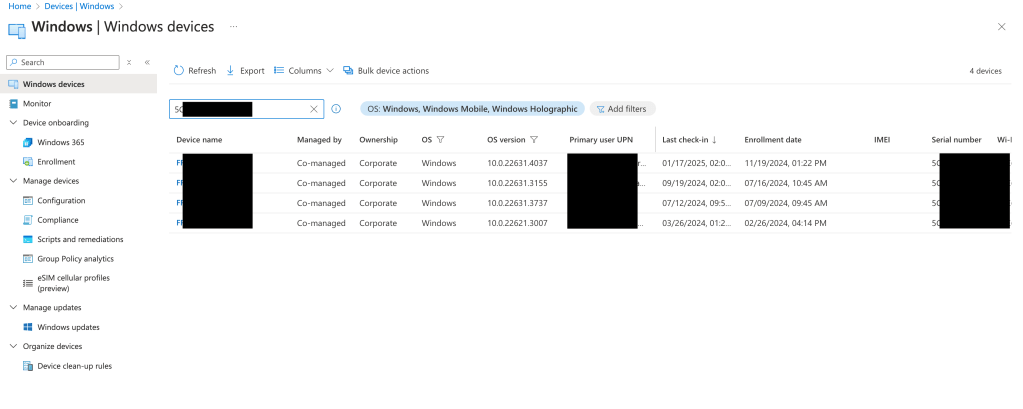1023x409 pixels.
Task: Open the Compliance menu item
Action: (57, 220)
